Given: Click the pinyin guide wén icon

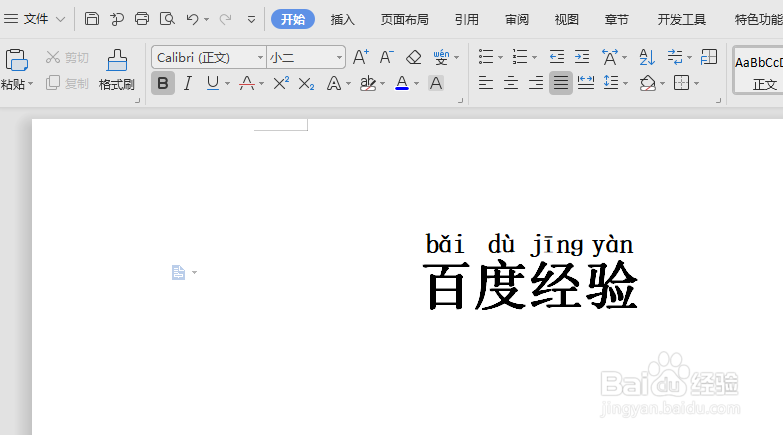Looking at the screenshot, I should pyautogui.click(x=441, y=57).
